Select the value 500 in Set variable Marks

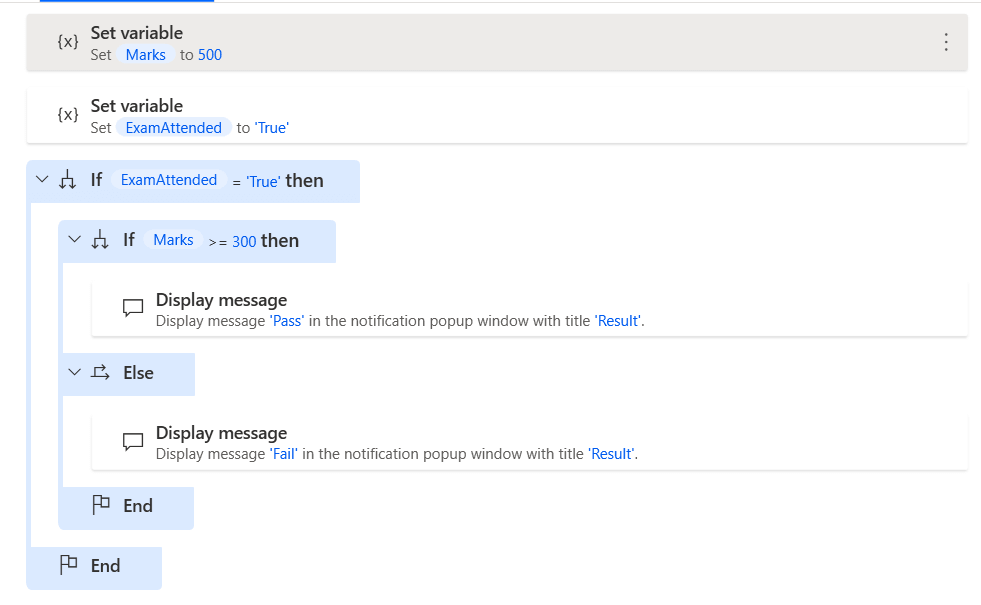click(x=209, y=55)
